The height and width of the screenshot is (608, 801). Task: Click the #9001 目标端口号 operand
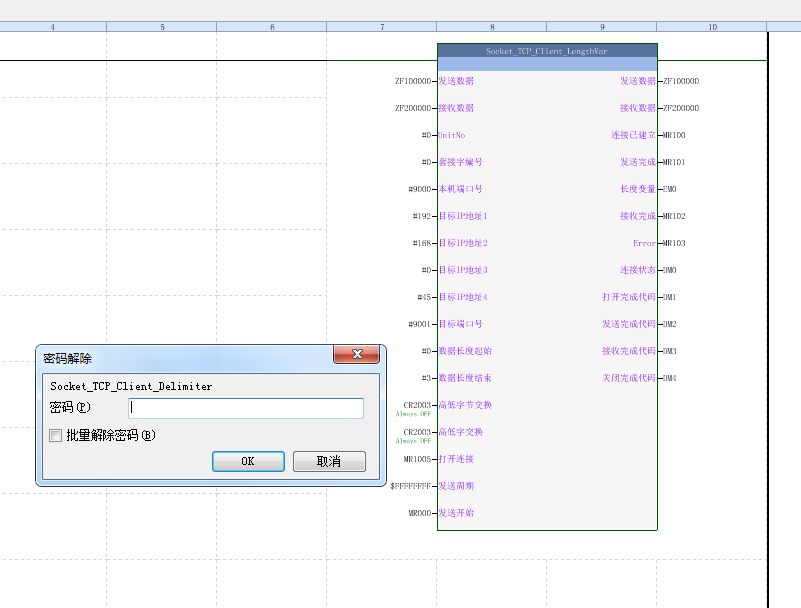pyautogui.click(x=419, y=324)
